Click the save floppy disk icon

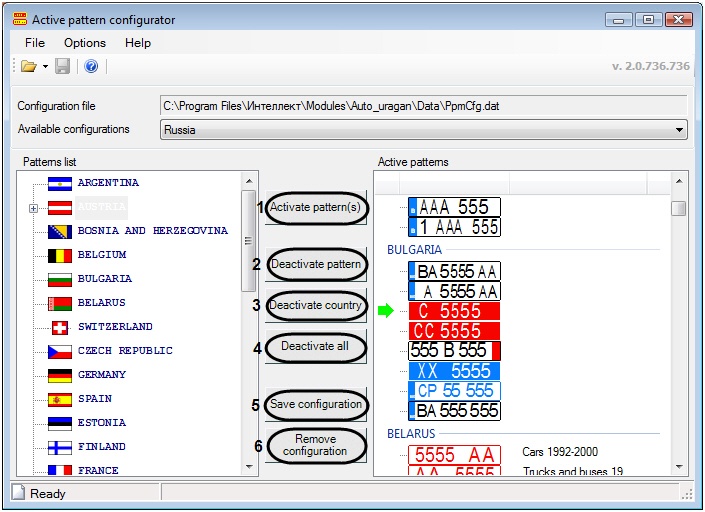[62, 66]
